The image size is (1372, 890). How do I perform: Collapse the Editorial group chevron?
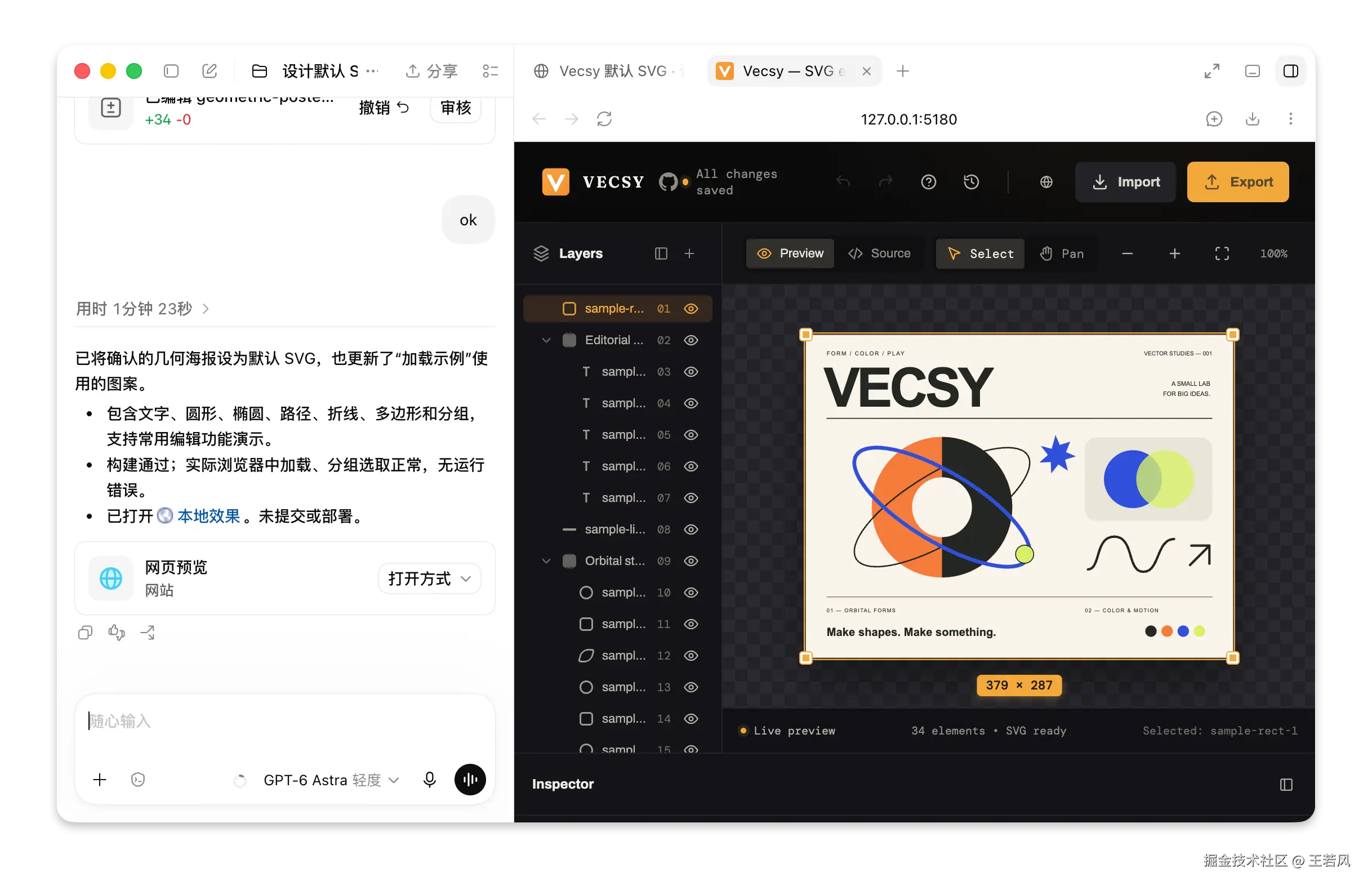click(546, 340)
